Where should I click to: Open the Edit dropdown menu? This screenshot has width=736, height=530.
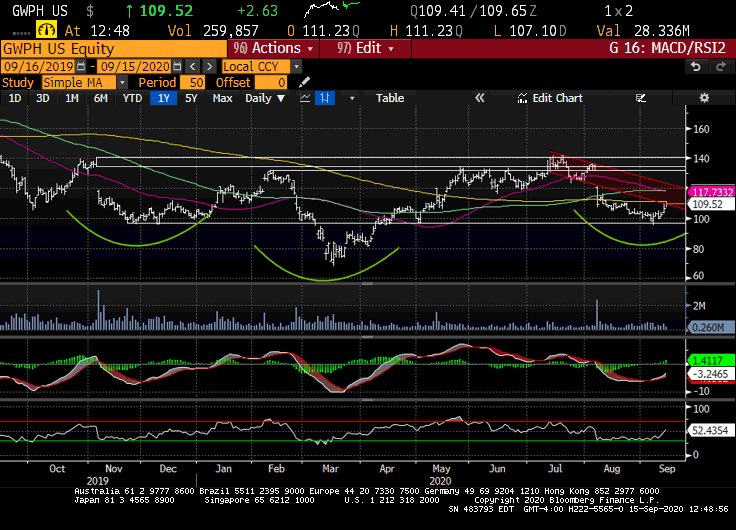(x=365, y=48)
